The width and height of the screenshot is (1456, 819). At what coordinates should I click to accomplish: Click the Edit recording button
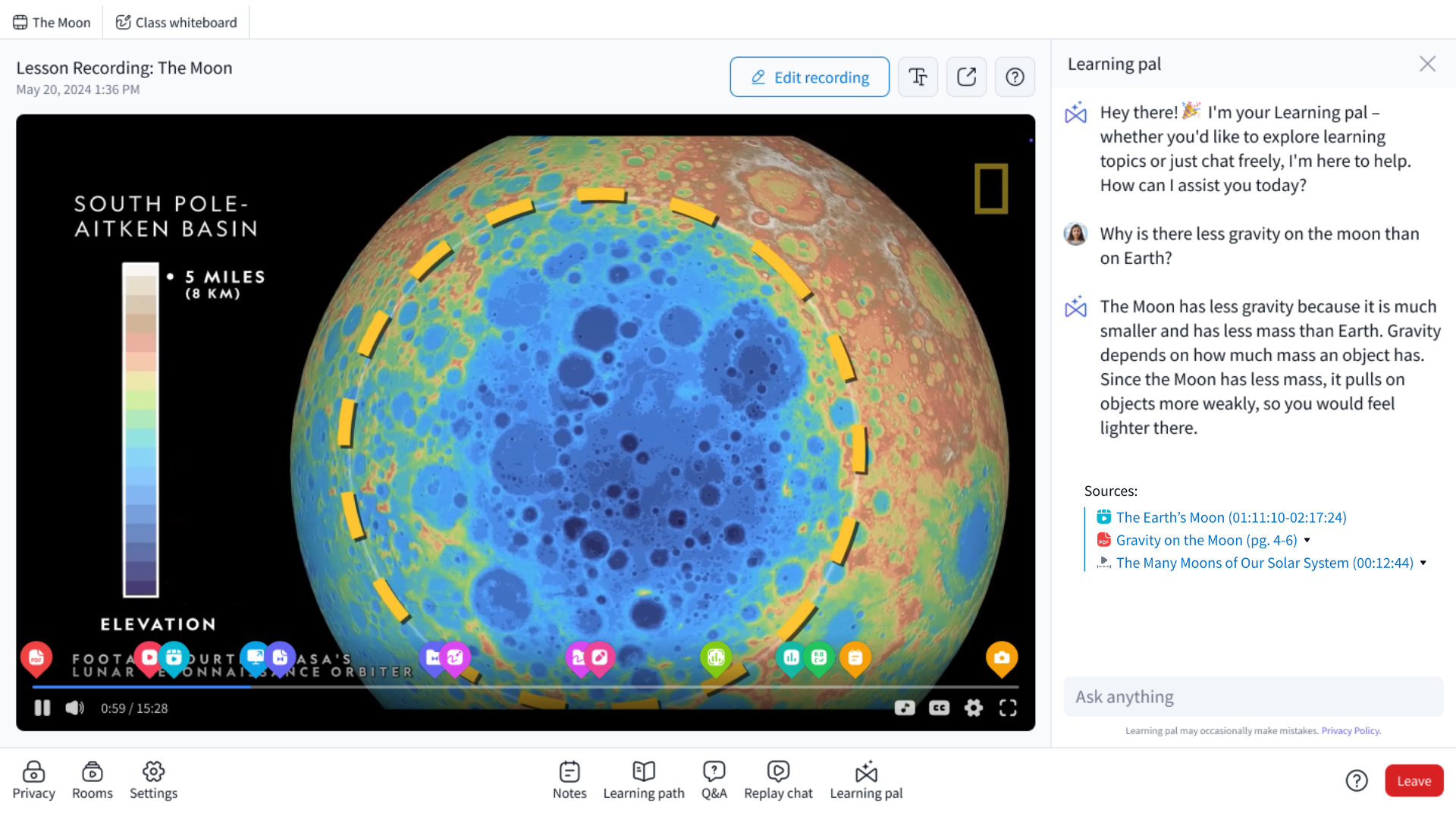coord(809,77)
